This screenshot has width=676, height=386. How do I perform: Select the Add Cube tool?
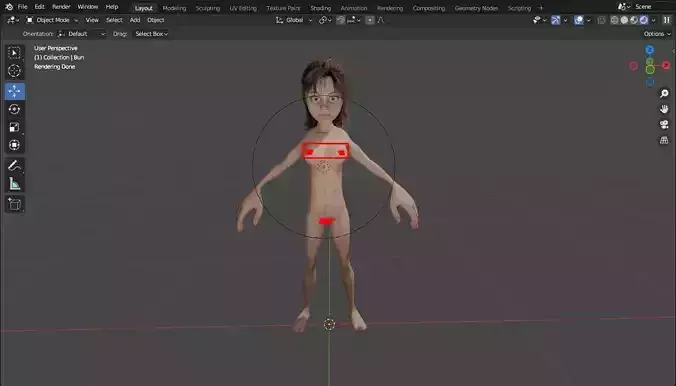pyautogui.click(x=14, y=204)
